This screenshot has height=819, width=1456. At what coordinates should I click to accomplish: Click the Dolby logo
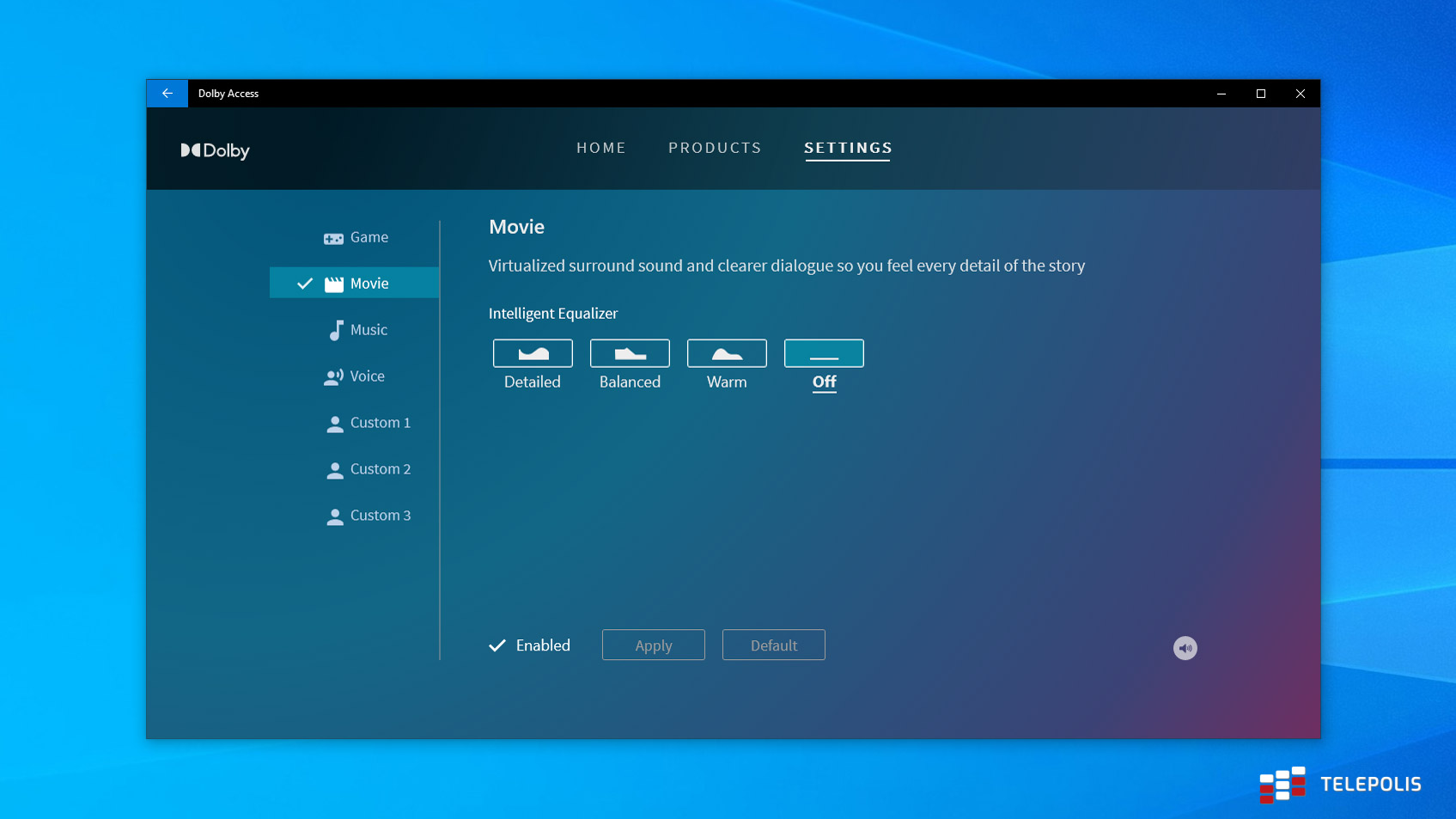[215, 150]
